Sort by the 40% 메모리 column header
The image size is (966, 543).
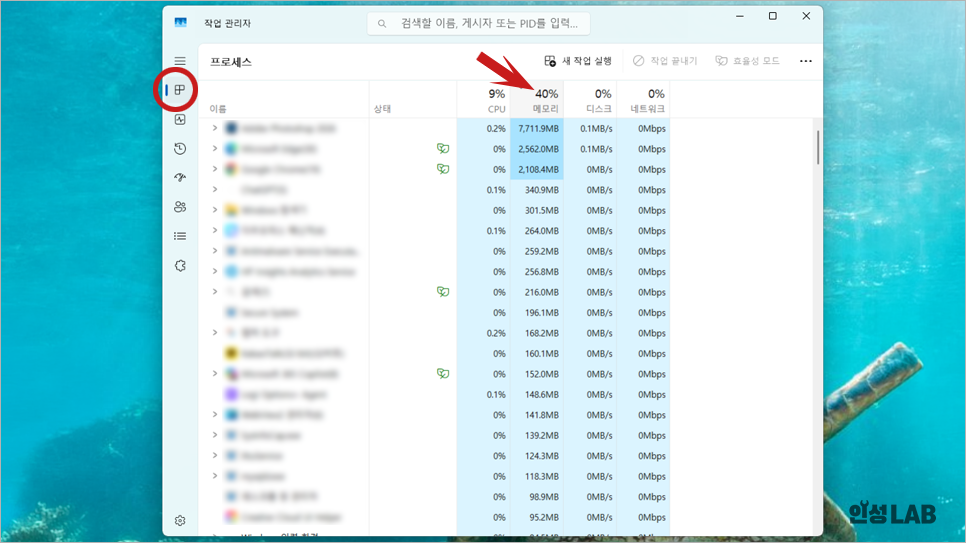[537, 100]
